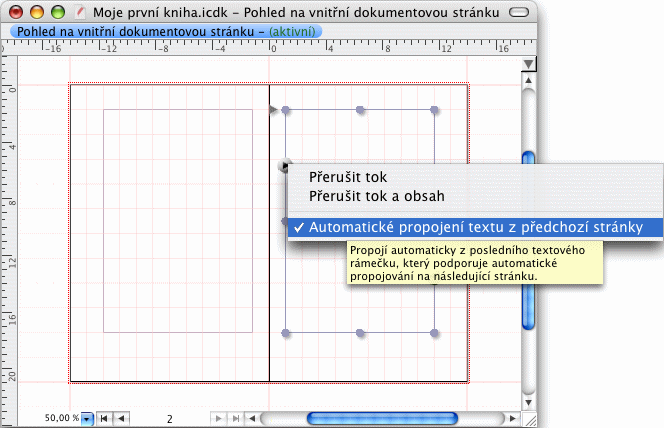Viewport: 664px width, 428px height.
Task: Click the bottom-center handle of the selected text frame
Action: pos(359,332)
